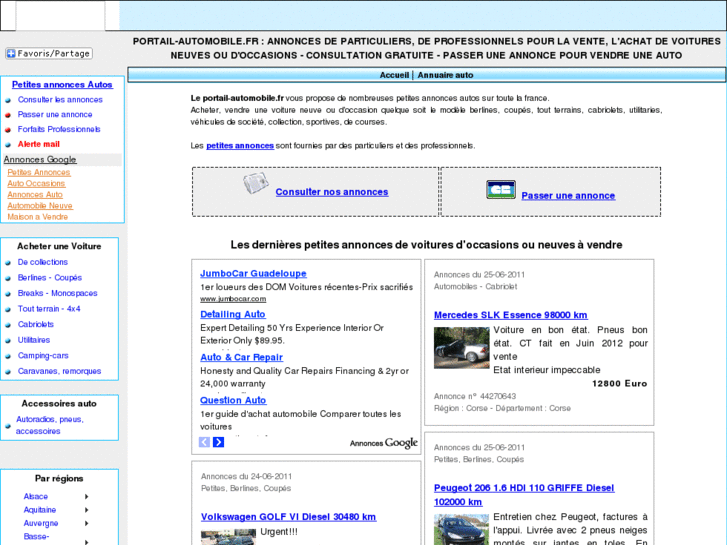Open Maison a Vendre ad link
The image size is (727, 545).
click(x=38, y=217)
